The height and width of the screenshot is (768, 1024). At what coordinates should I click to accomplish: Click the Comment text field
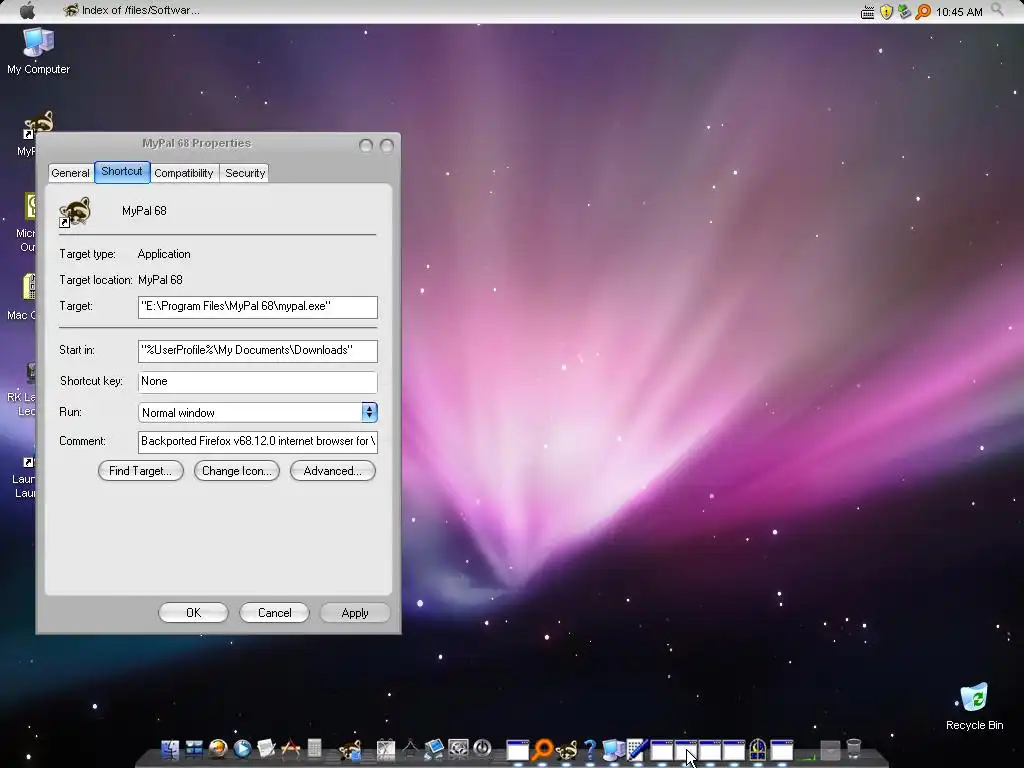tap(257, 442)
